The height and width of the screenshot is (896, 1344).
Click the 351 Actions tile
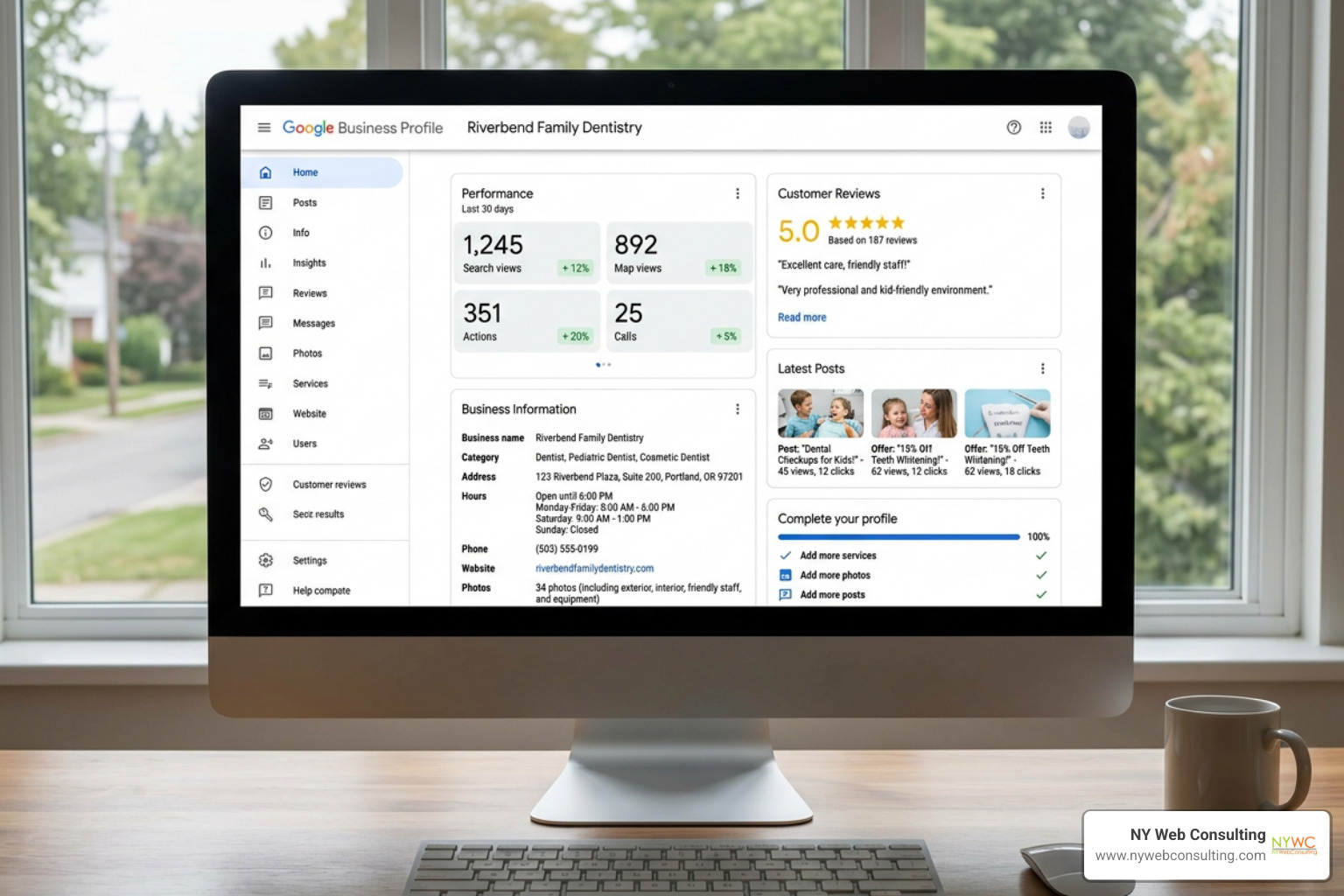(527, 321)
